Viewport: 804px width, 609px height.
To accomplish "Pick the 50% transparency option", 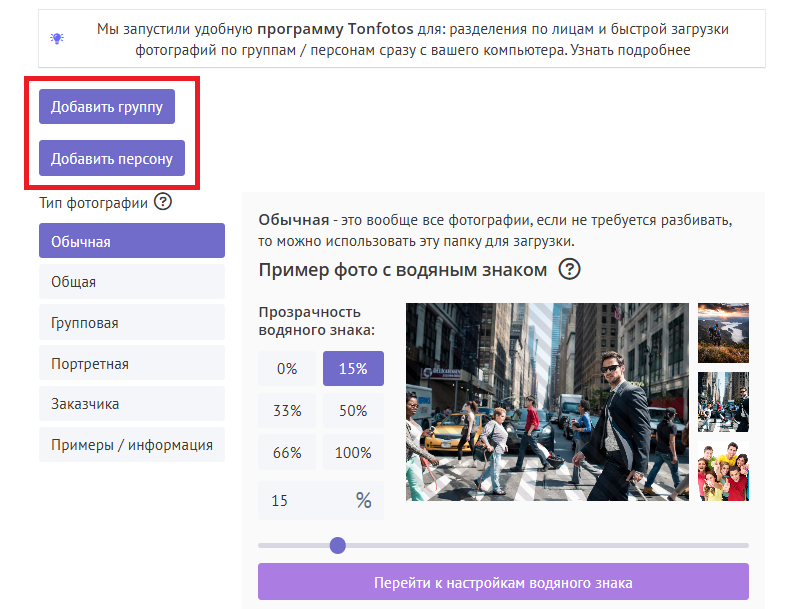I will tap(353, 410).
